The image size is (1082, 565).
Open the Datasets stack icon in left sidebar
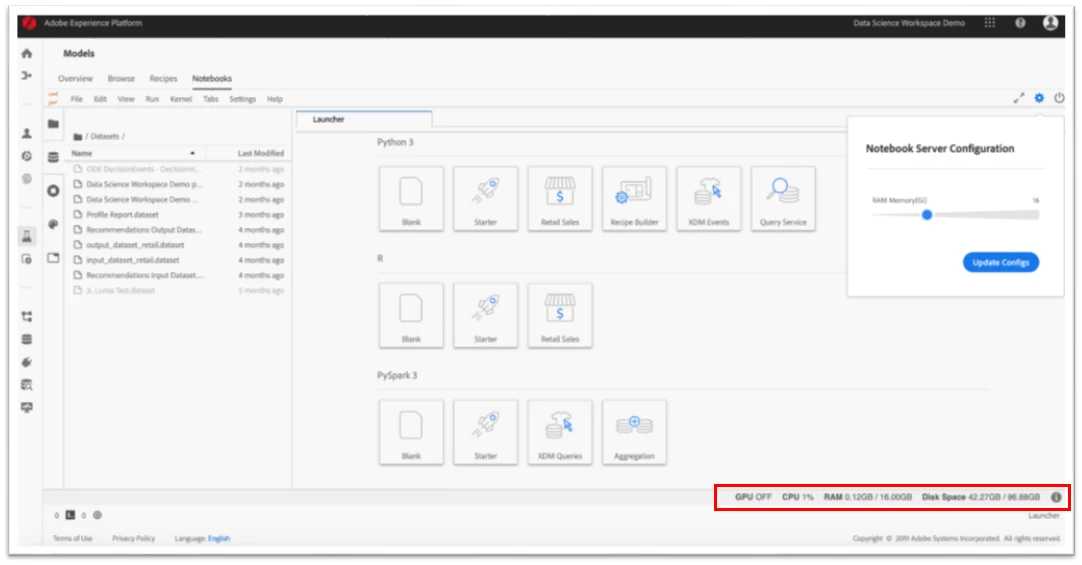coord(27,339)
